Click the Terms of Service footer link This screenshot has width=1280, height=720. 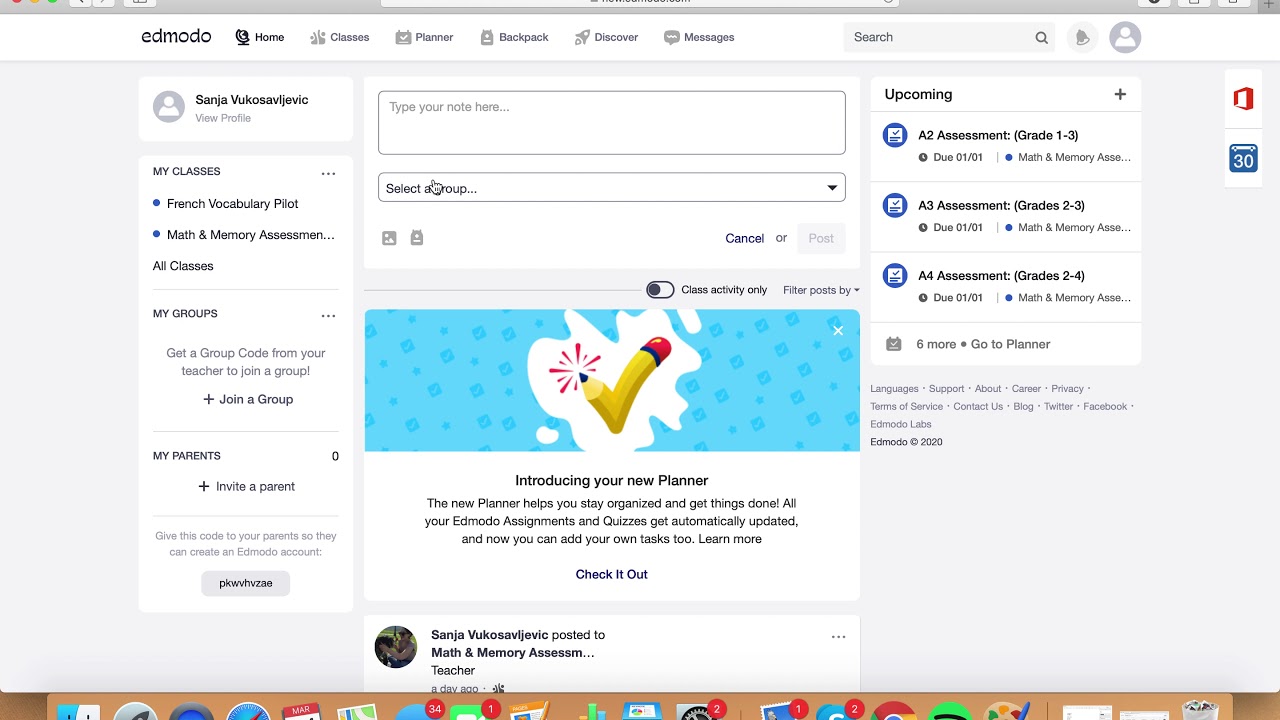coord(906,407)
